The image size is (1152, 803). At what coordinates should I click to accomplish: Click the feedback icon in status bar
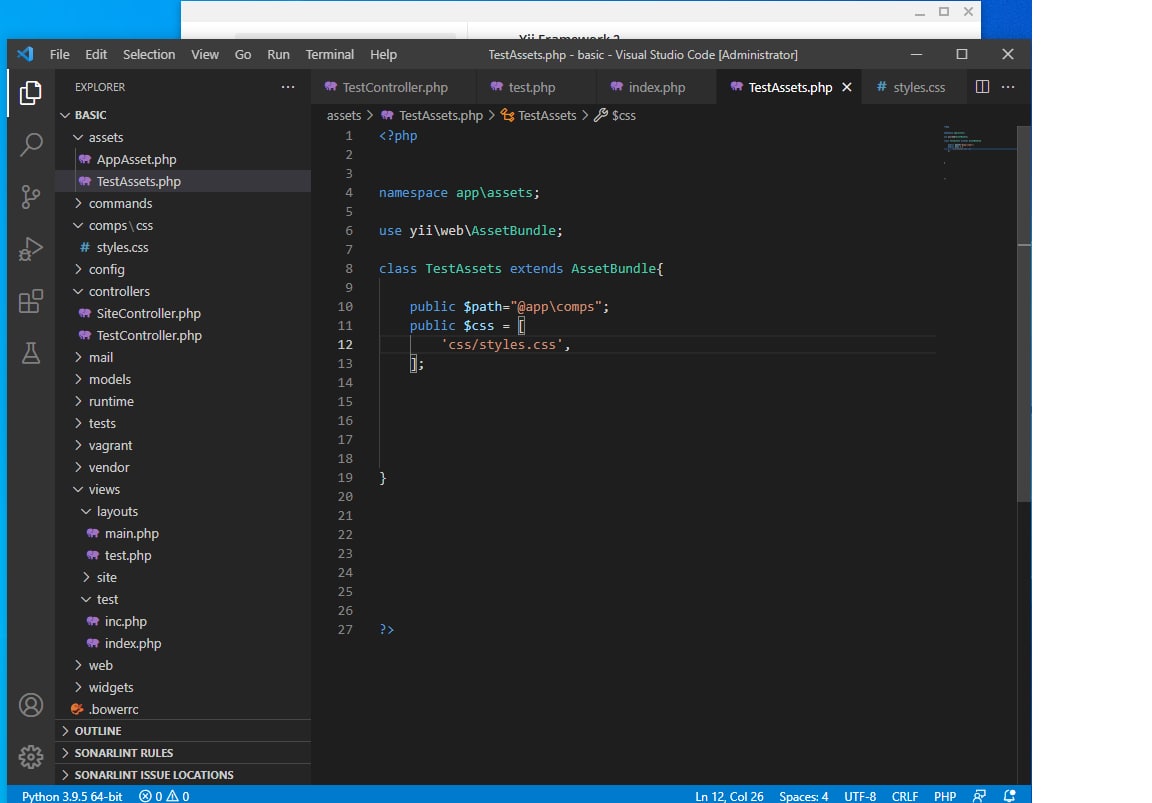[x=979, y=796]
